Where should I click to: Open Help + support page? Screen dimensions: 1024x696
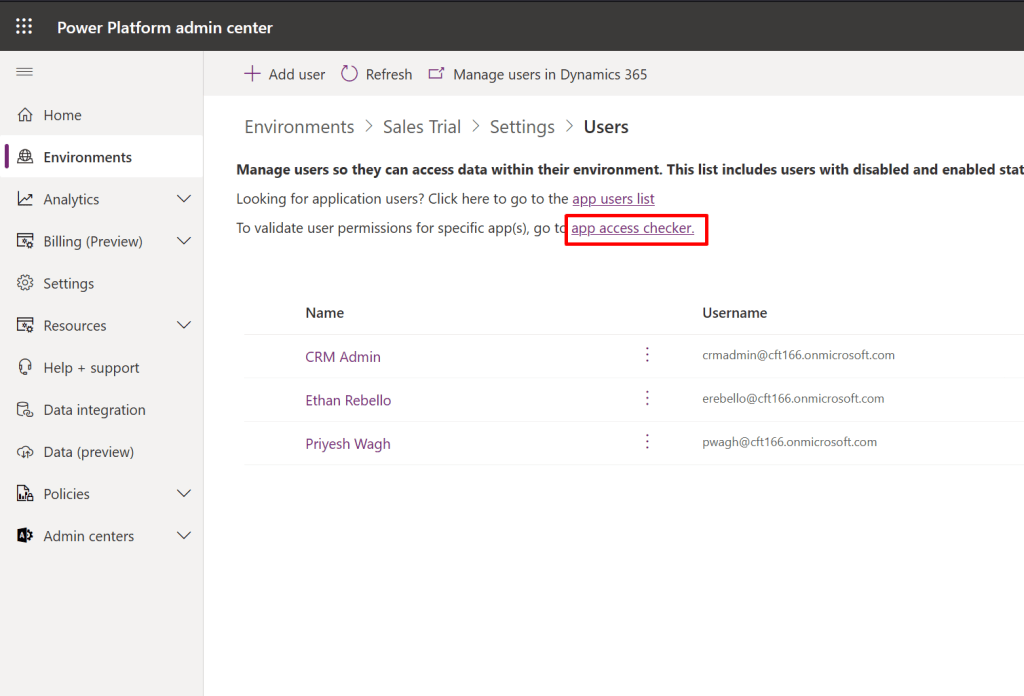[101, 368]
